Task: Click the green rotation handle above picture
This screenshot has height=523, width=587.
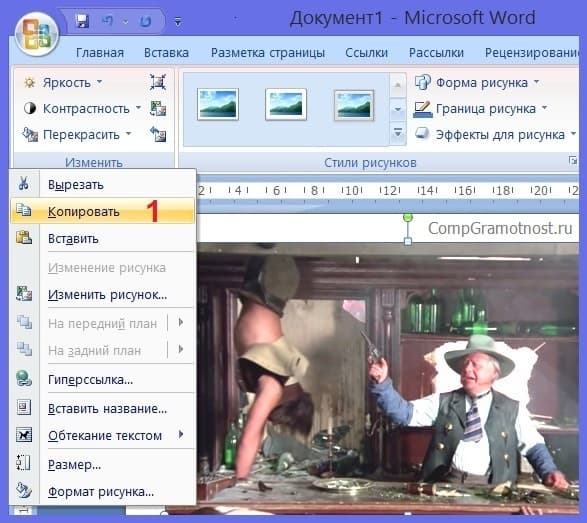Action: pyautogui.click(x=408, y=217)
